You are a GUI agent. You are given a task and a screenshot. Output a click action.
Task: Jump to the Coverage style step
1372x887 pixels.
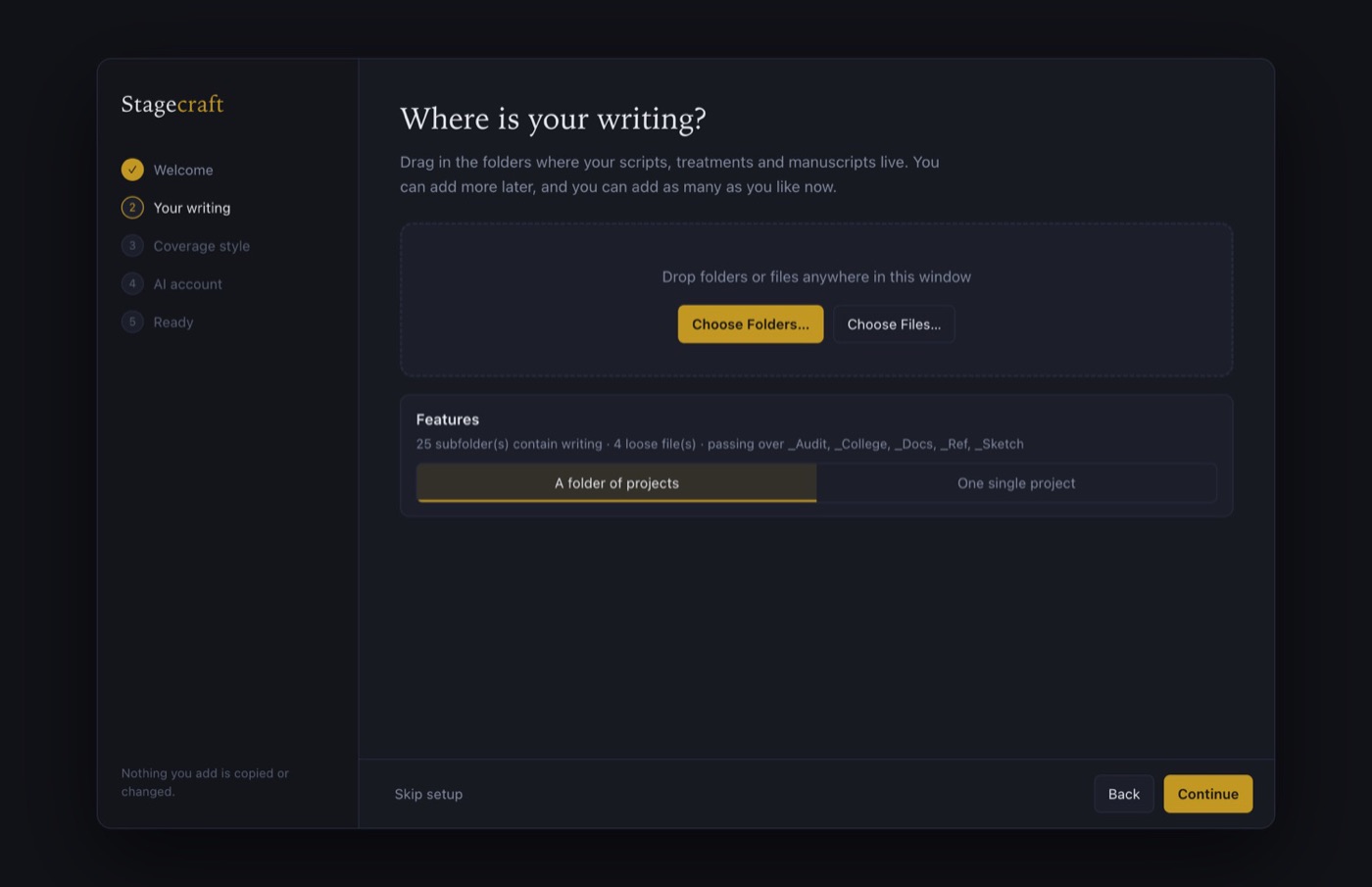[x=202, y=247]
